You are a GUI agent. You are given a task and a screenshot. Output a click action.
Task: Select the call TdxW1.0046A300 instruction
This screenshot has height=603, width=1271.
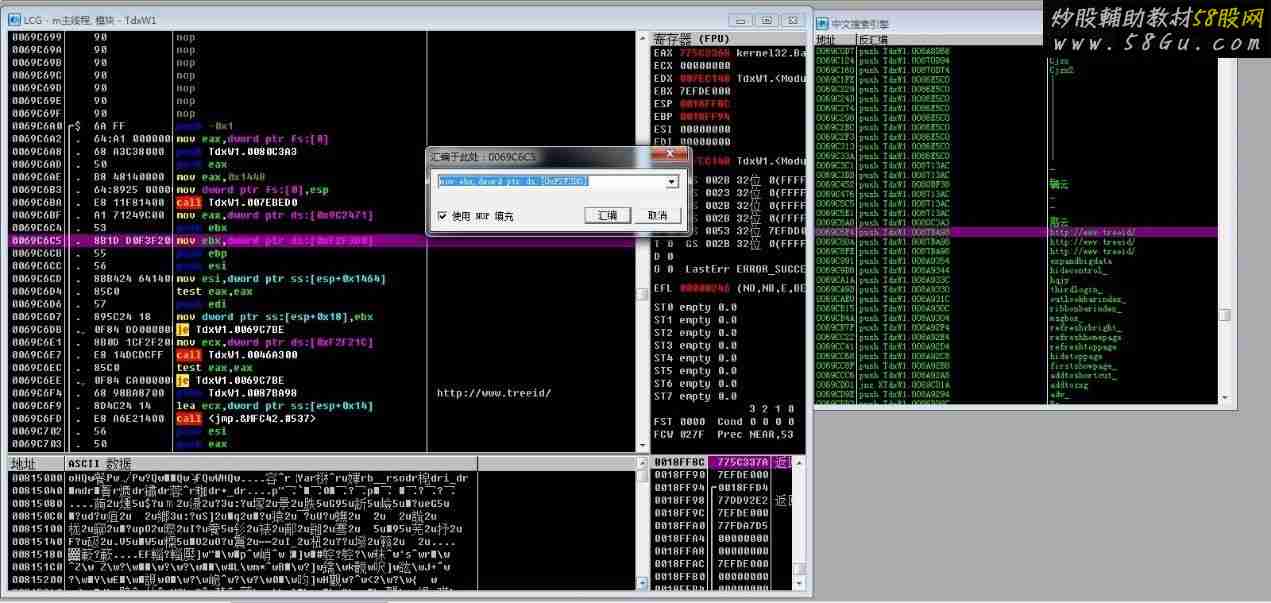[322, 355]
